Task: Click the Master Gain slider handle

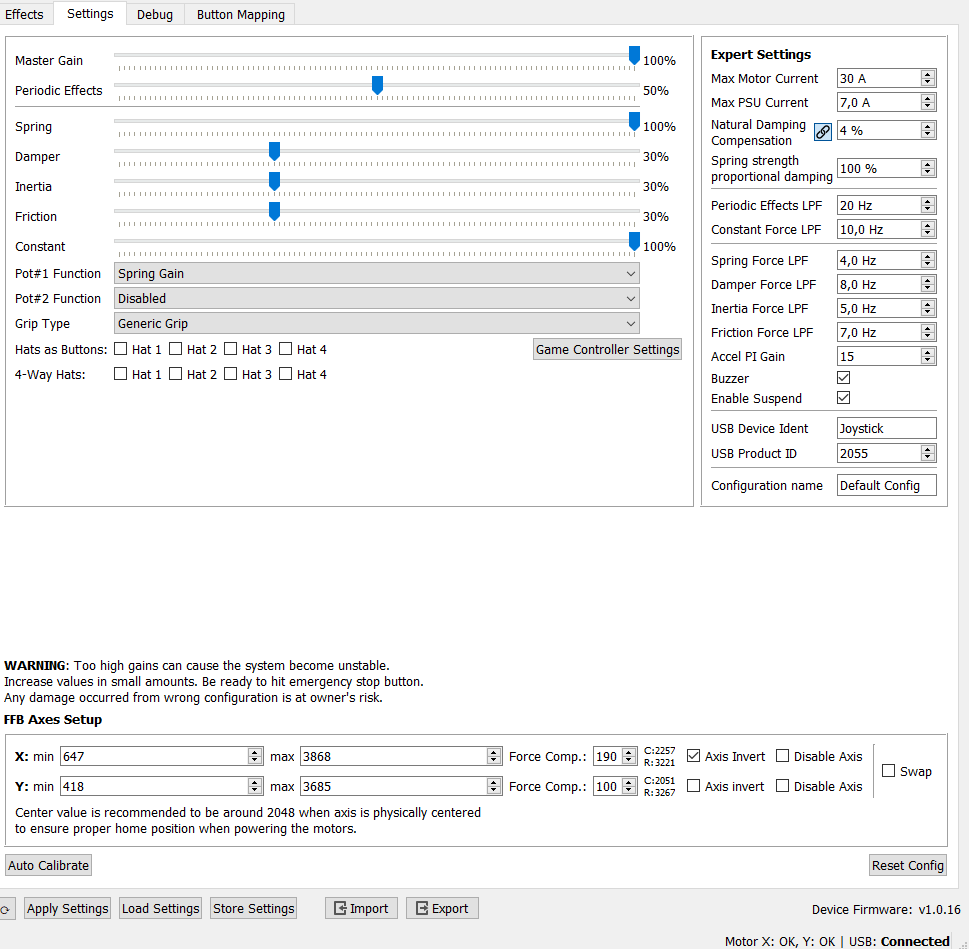Action: [x=634, y=55]
